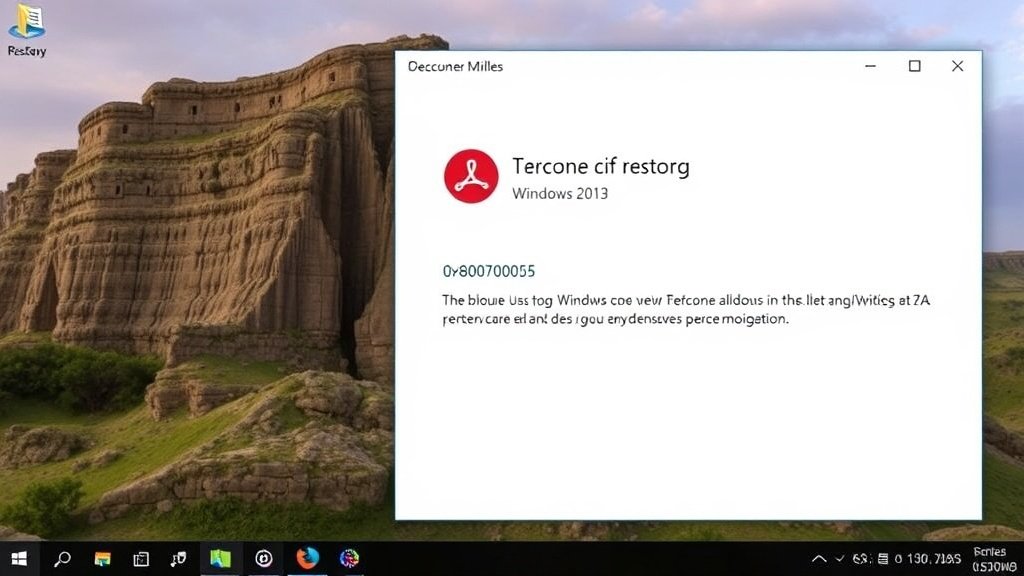Open the multicolored swirl taskbar app
Image resolution: width=1024 pixels, height=576 pixels.
(349, 558)
